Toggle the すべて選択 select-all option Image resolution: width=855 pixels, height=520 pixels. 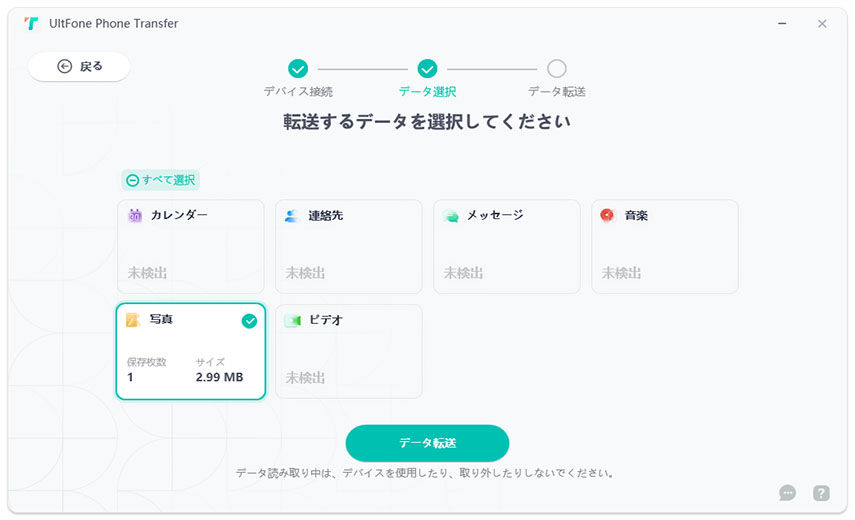[x=161, y=180]
